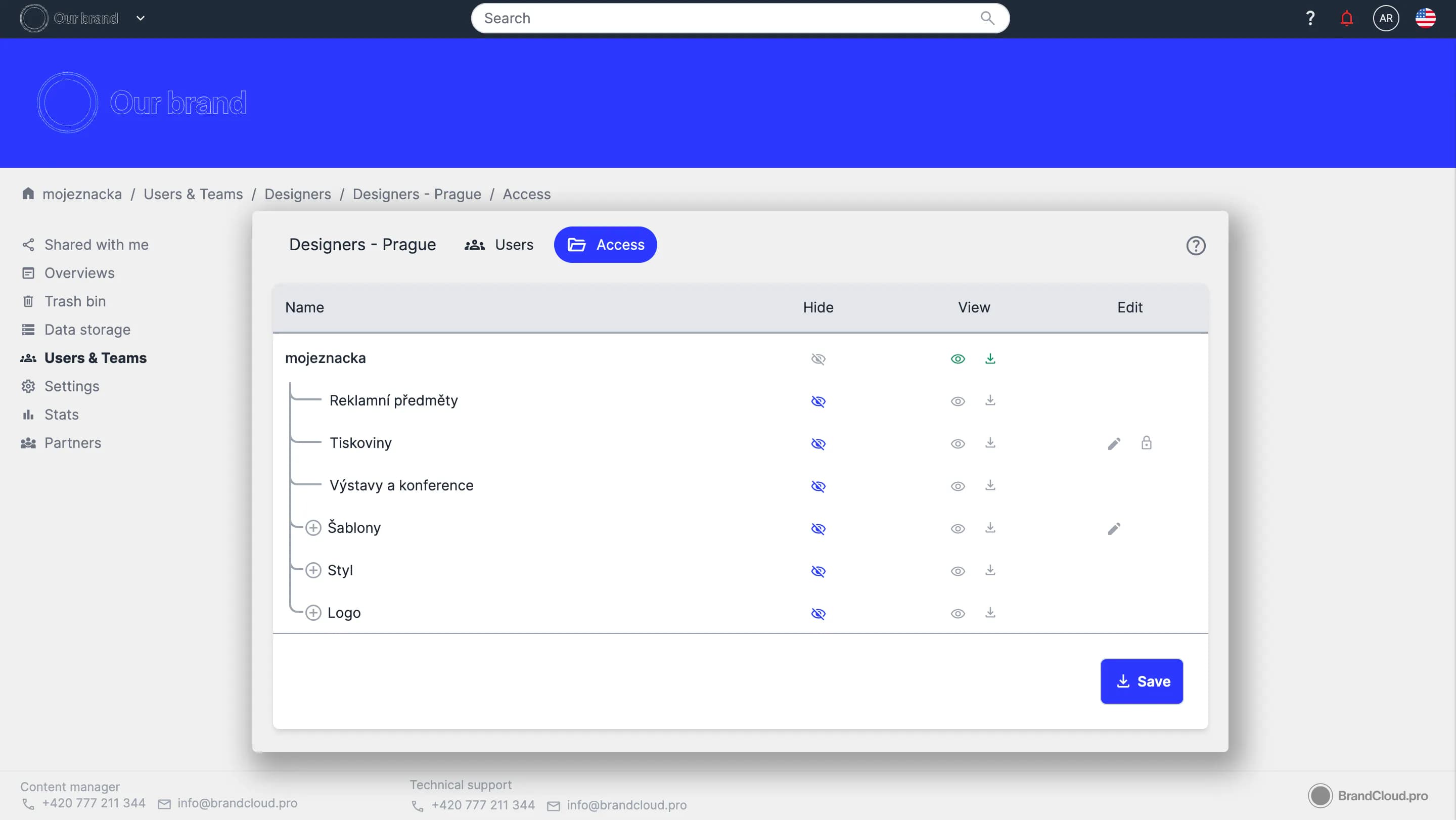1456x820 pixels.
Task: Toggle view eye for Výstavy a konference
Action: point(958,486)
